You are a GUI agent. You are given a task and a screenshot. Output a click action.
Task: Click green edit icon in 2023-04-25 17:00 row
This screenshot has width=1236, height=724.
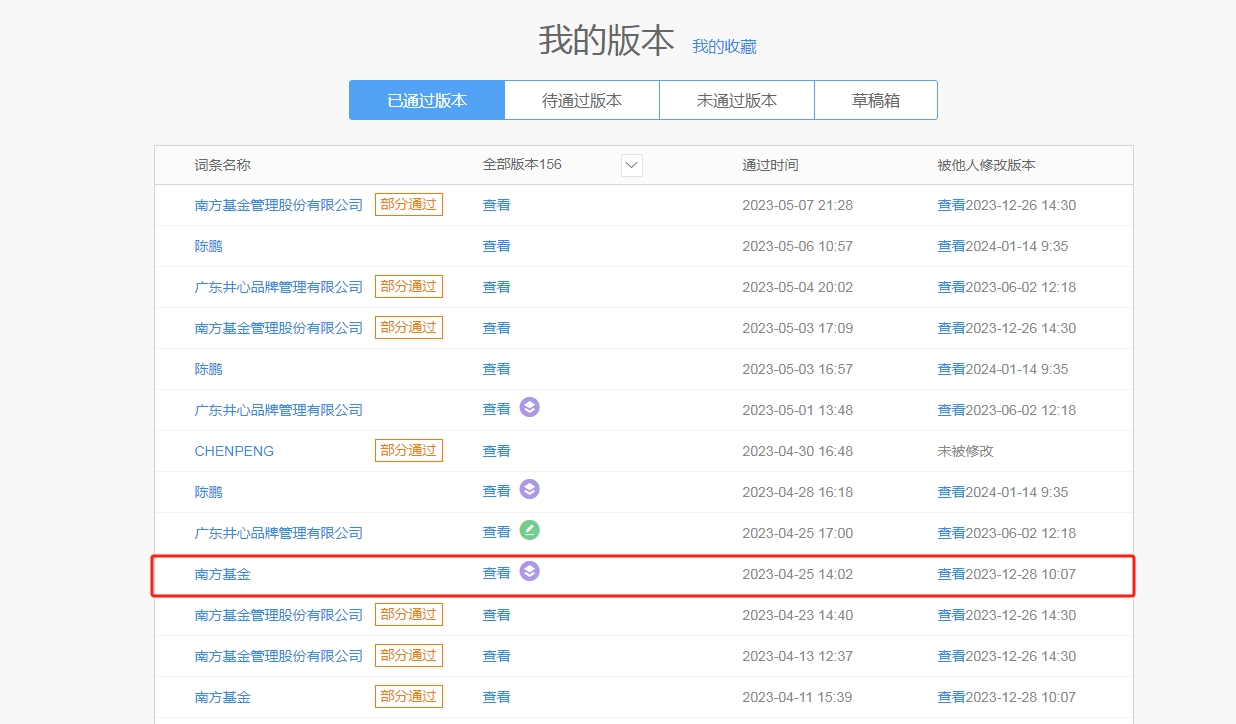[x=530, y=531]
